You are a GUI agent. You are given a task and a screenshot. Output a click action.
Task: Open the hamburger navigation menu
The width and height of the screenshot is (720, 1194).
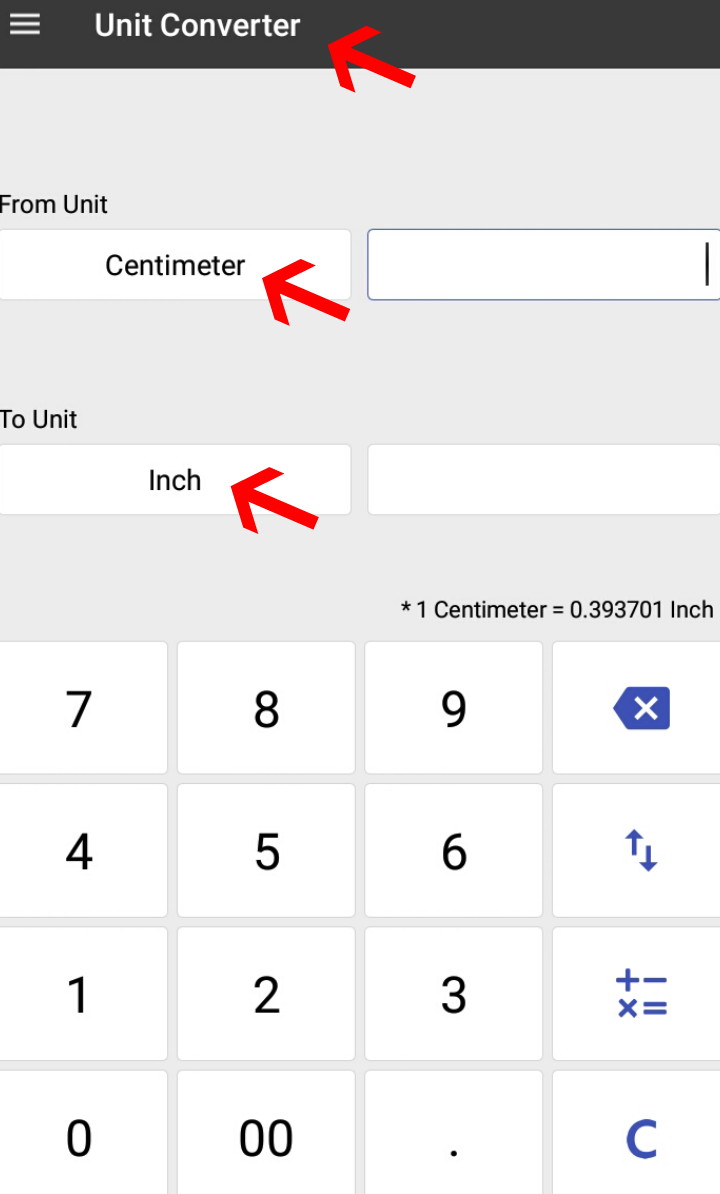25,25
